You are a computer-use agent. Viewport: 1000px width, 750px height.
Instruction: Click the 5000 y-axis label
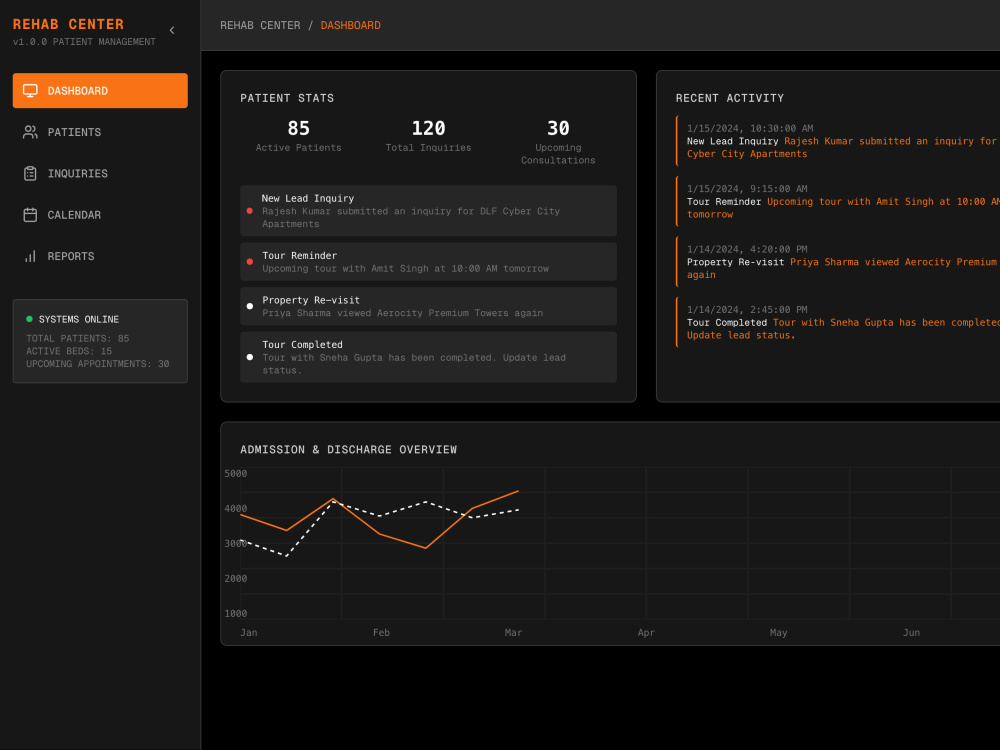pos(235,474)
